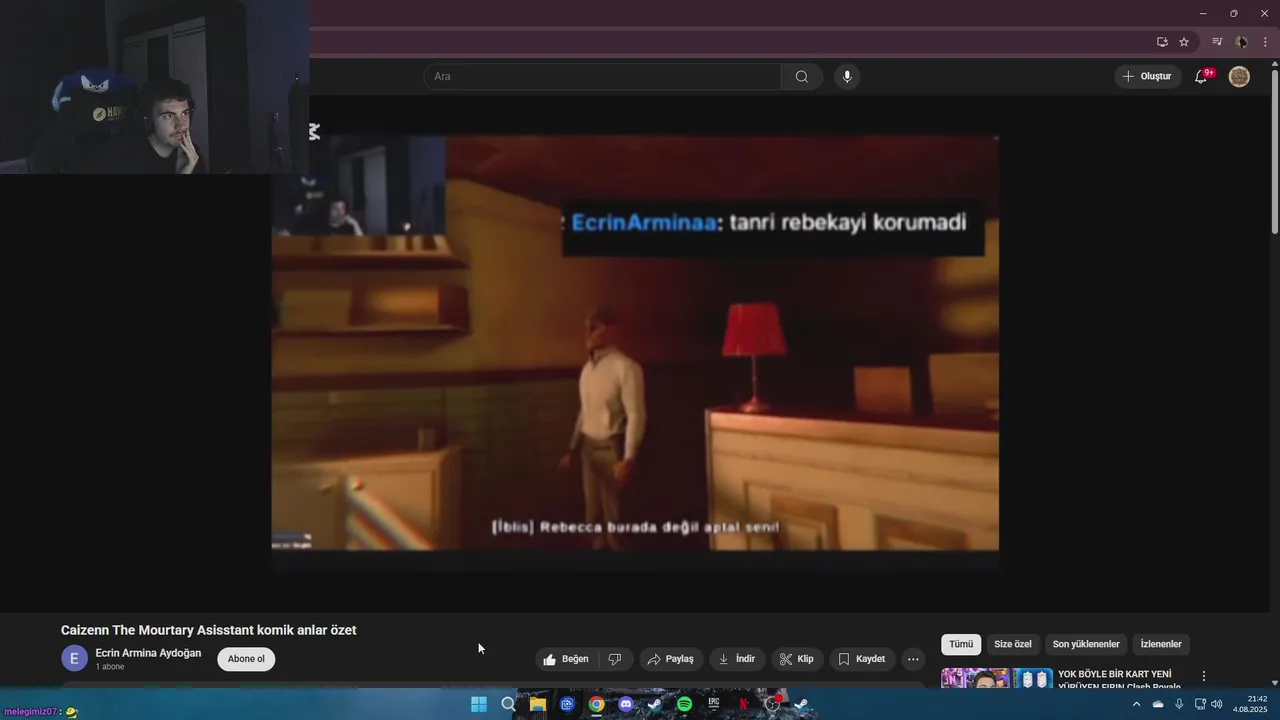Like the video with Beğen
1280x720 pixels.
coord(566,659)
